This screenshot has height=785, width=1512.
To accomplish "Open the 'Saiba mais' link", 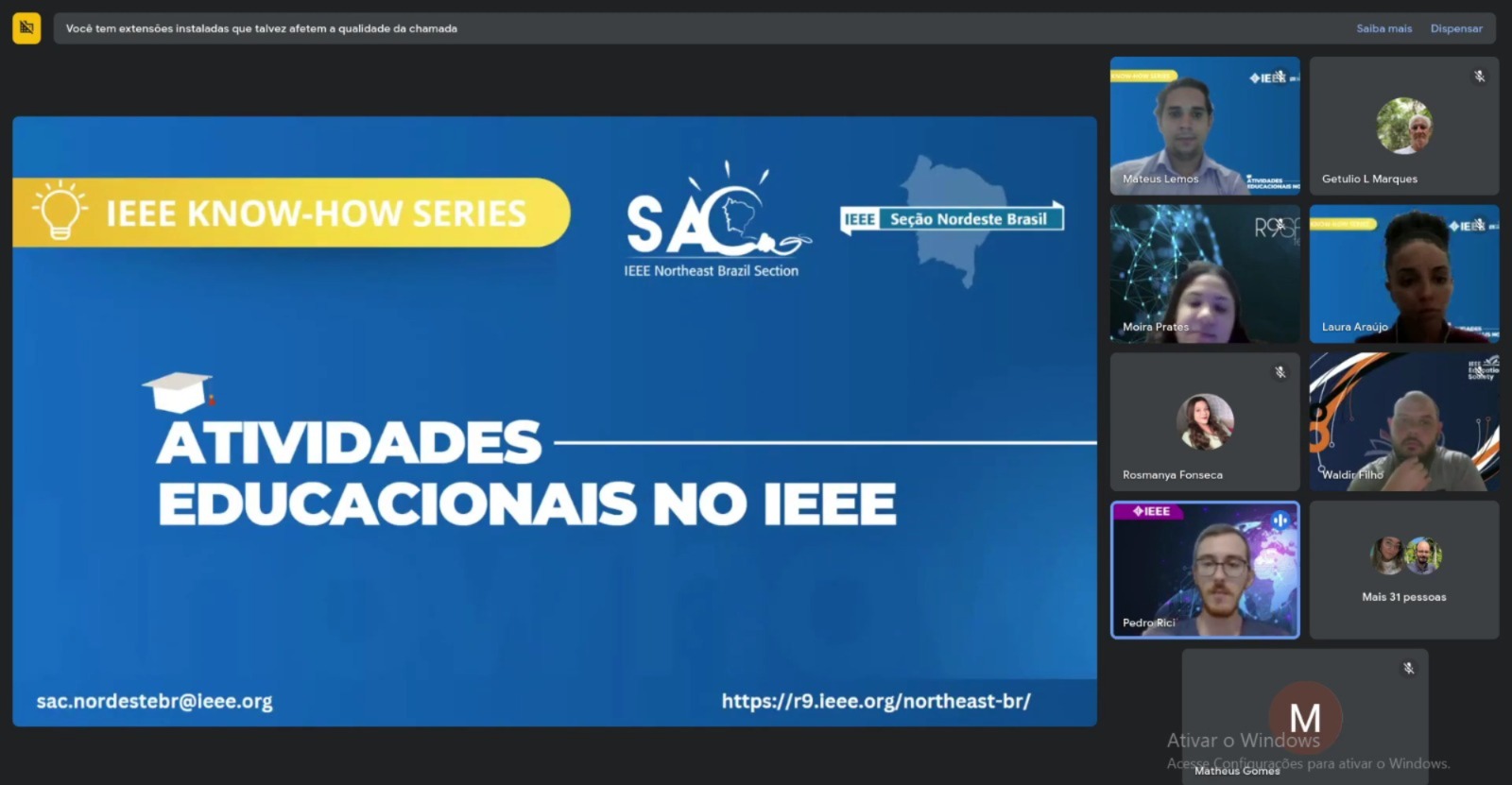I will point(1383,28).
